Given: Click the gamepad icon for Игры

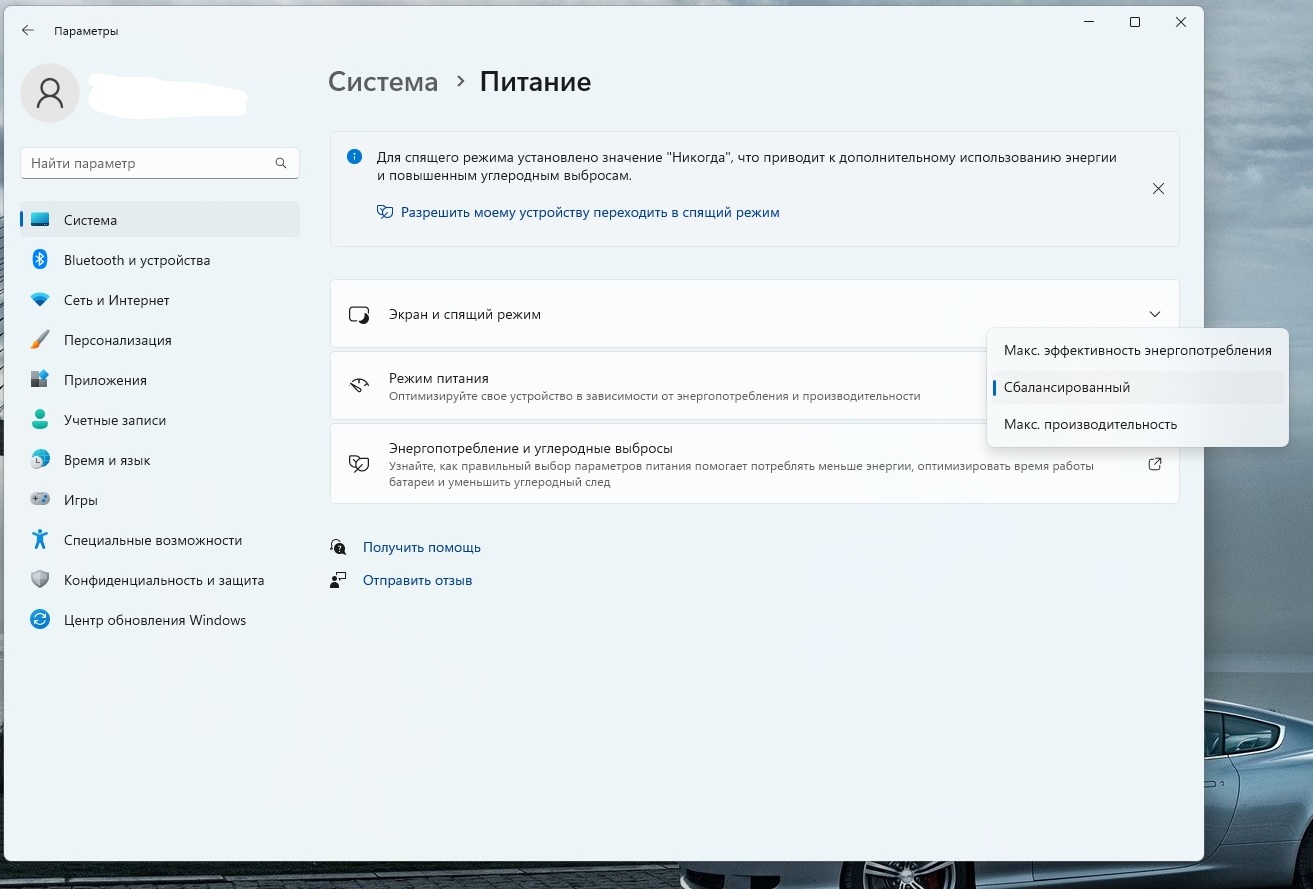Looking at the screenshot, I should tap(40, 499).
